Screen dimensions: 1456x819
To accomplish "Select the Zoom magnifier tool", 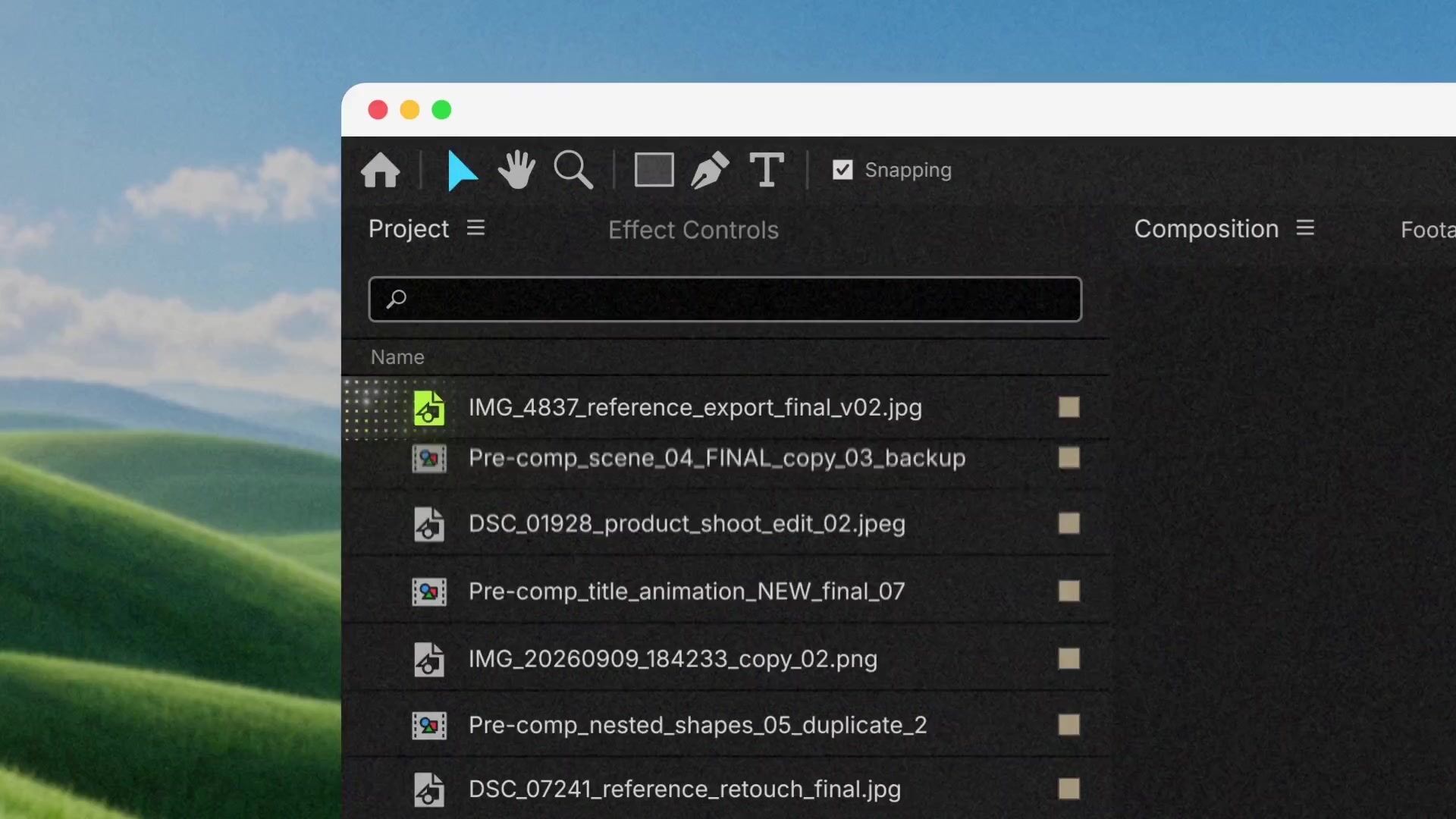I will click(573, 170).
